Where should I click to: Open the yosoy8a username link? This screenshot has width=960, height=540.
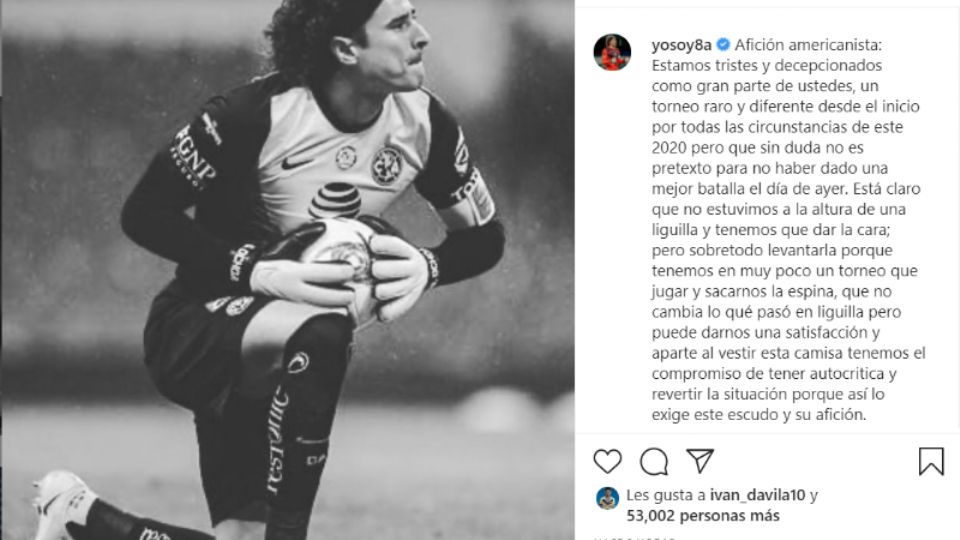click(x=681, y=45)
